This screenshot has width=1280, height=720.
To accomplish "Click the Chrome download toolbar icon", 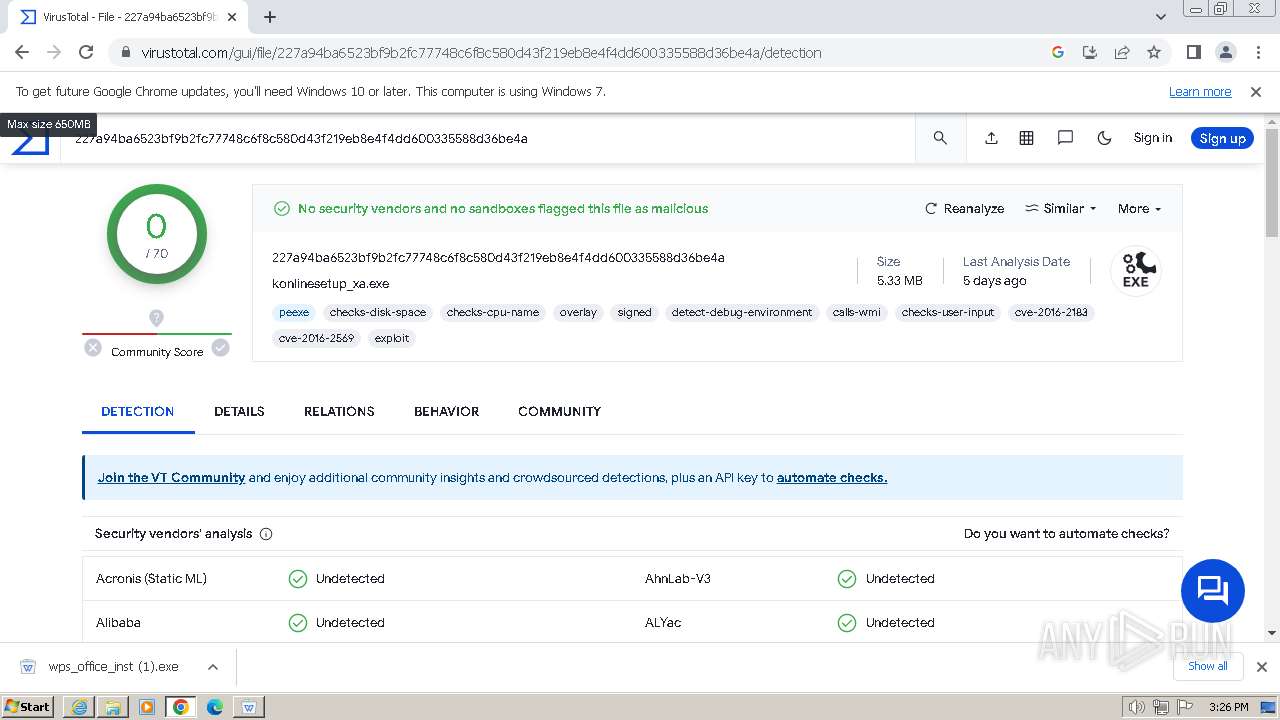I will 1090,52.
